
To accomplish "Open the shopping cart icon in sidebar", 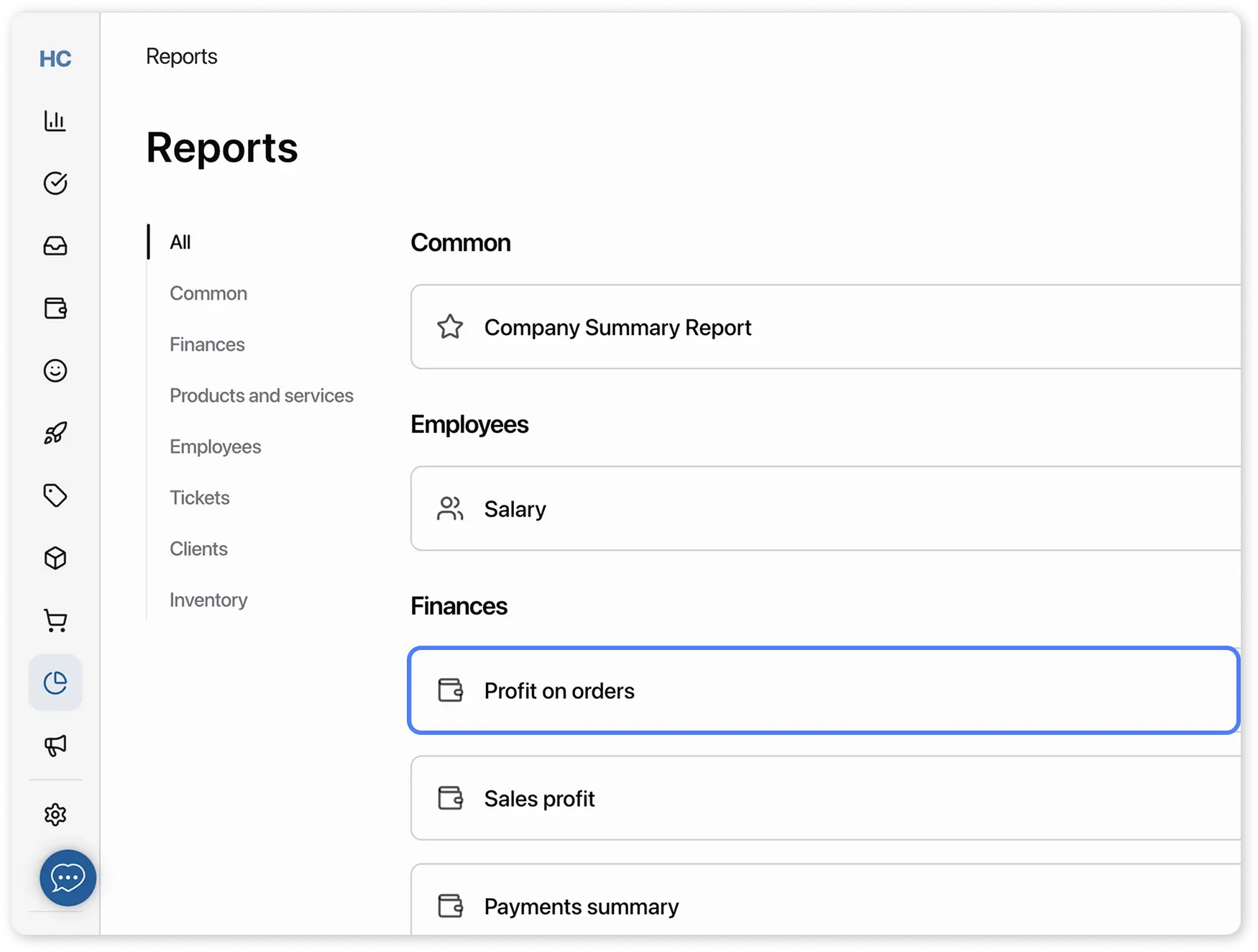I will click(x=55, y=621).
